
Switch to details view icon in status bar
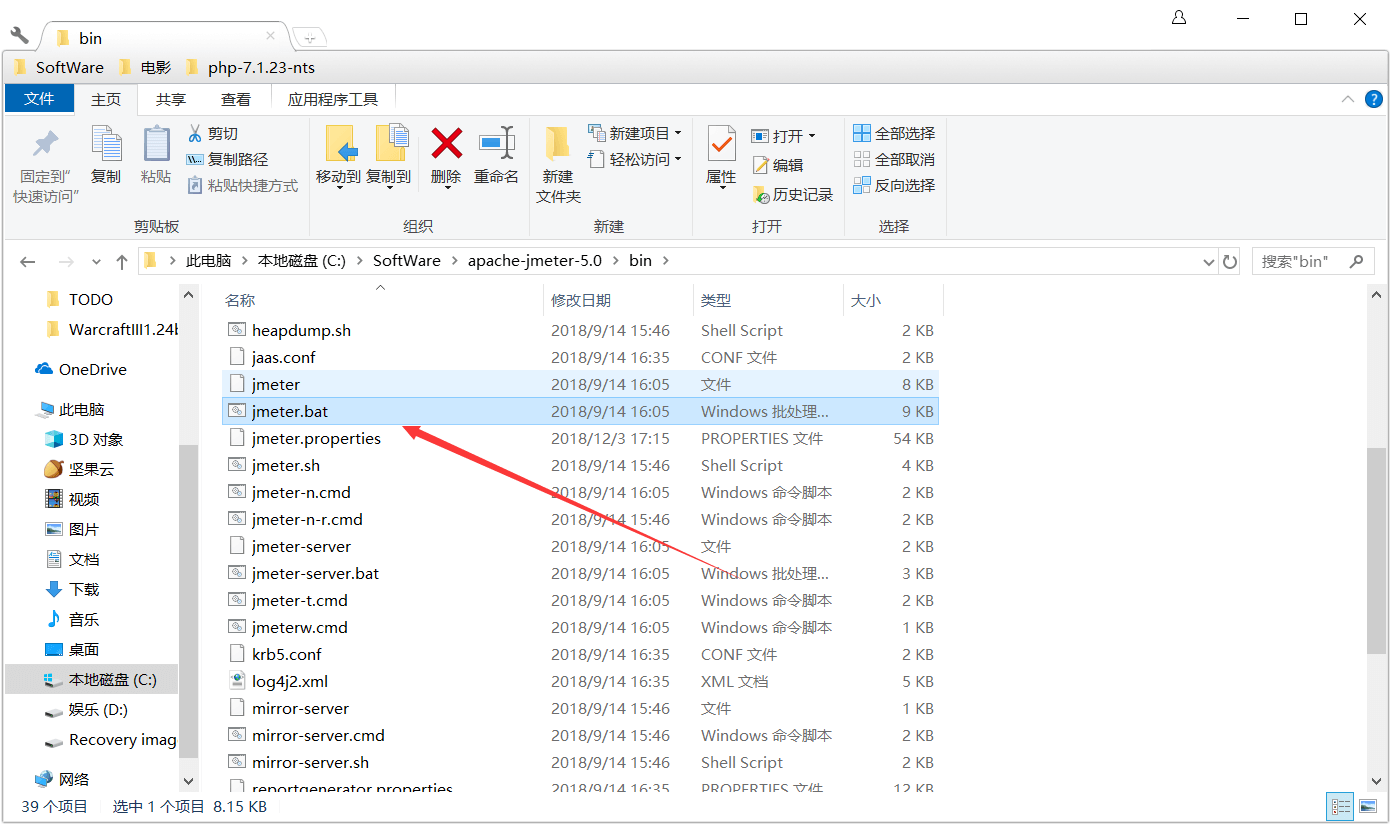click(1340, 806)
